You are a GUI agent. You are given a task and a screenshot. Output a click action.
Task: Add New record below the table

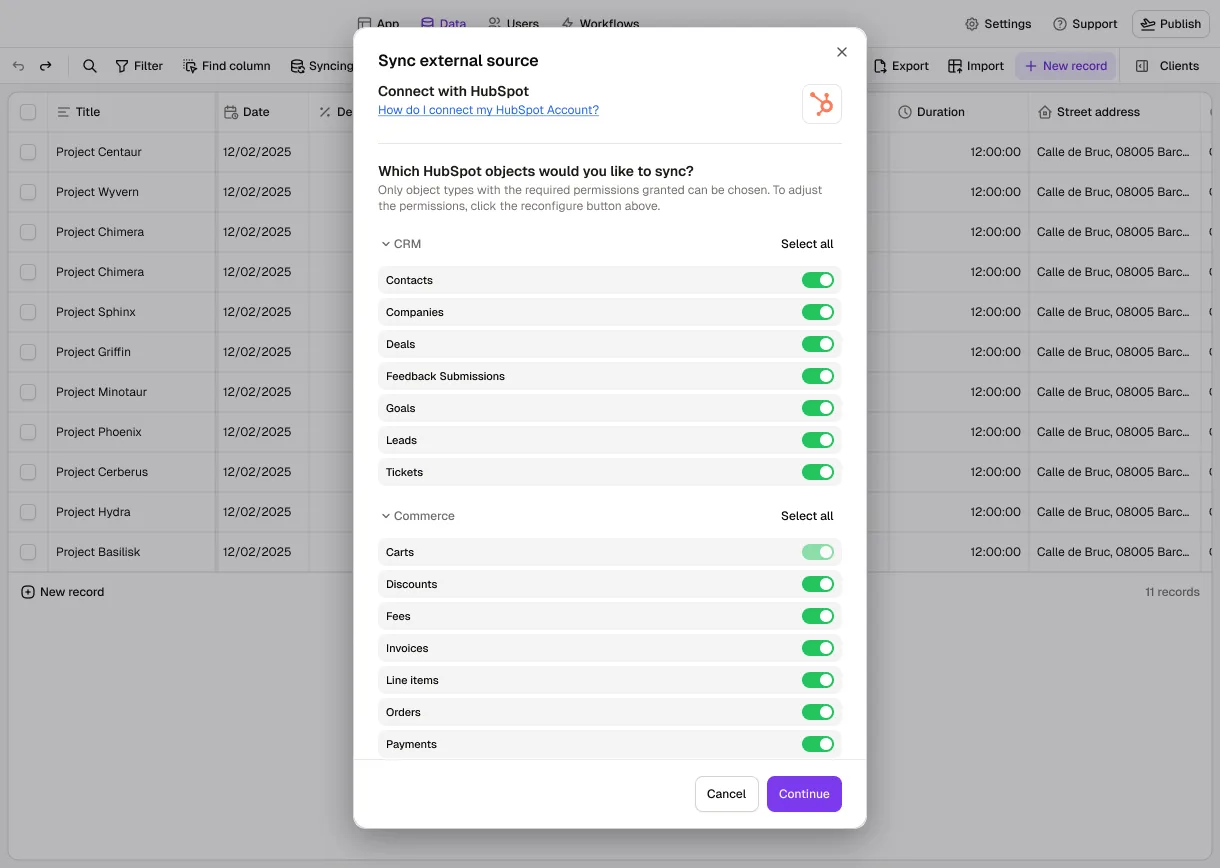point(63,592)
